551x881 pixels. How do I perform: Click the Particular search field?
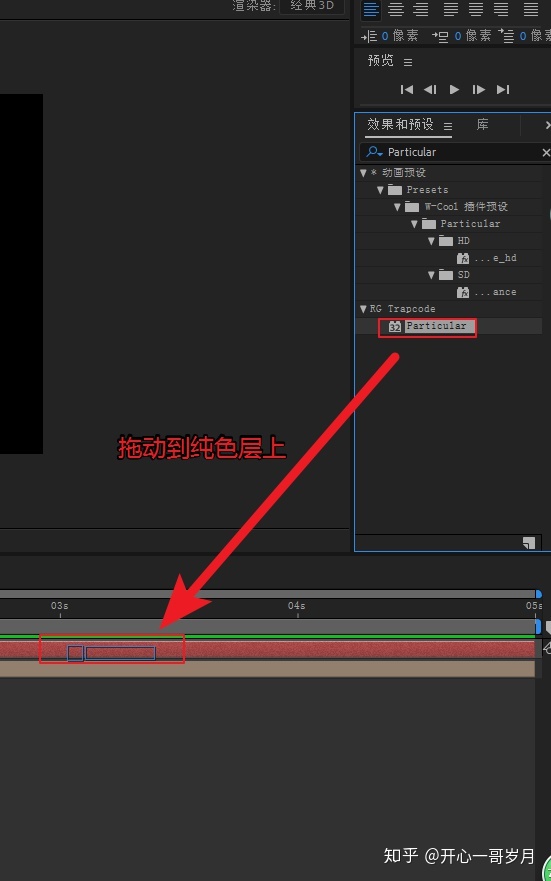pyautogui.click(x=453, y=152)
